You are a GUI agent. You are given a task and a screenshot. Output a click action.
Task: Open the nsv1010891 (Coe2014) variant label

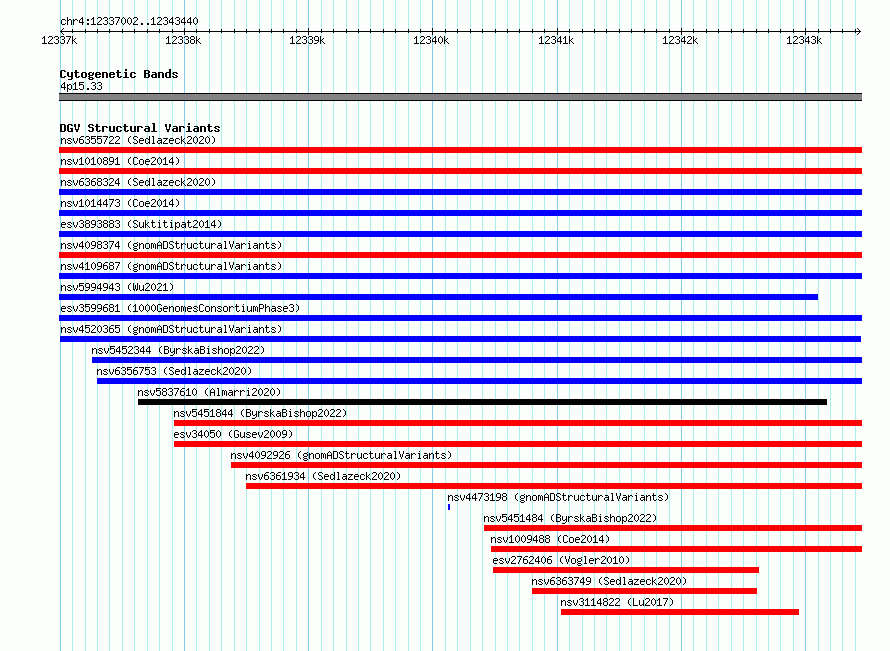[x=120, y=161]
